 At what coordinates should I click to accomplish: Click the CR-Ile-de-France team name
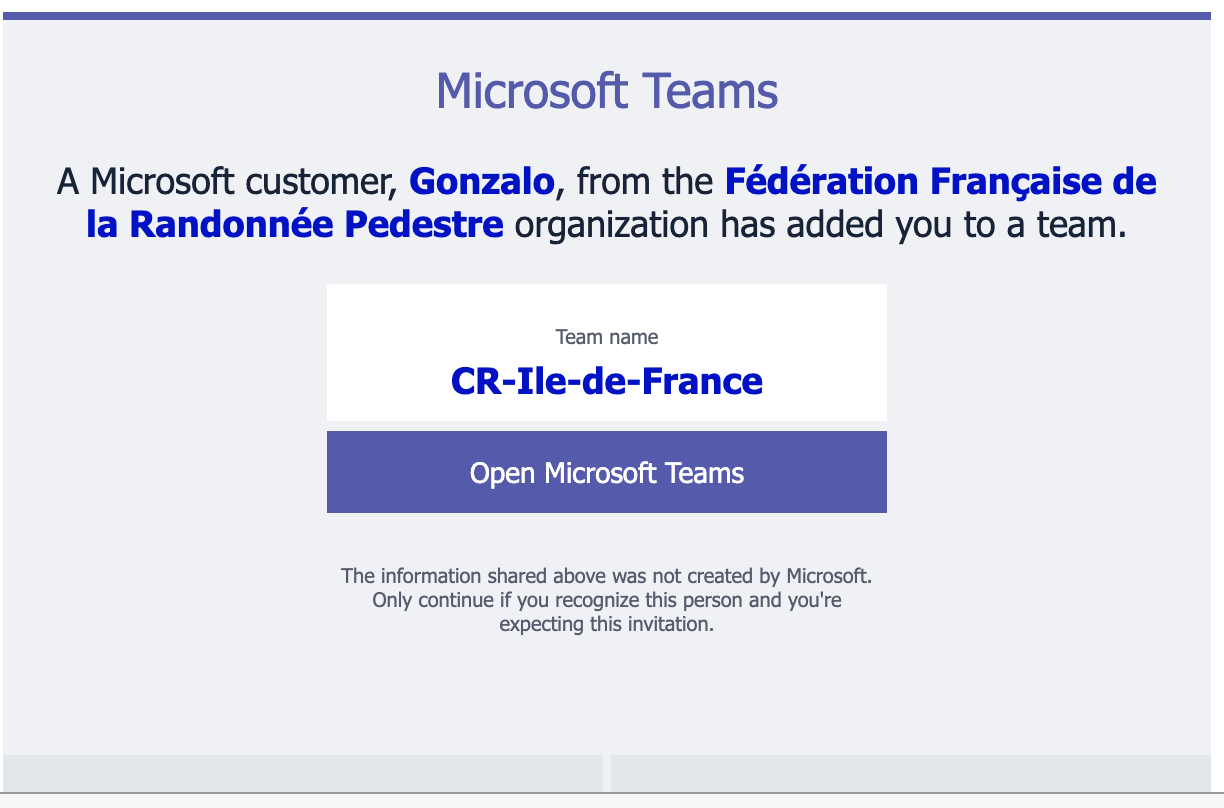[x=606, y=381]
